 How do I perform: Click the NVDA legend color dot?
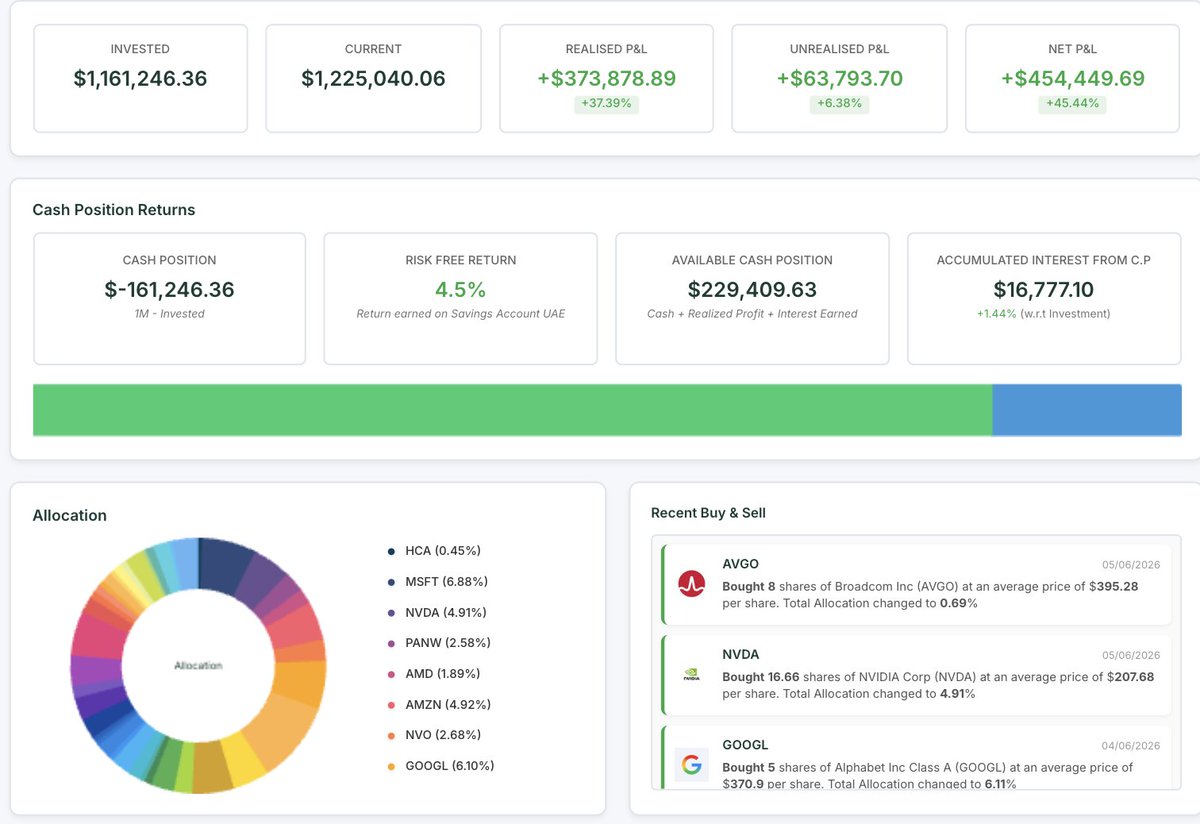pos(391,613)
